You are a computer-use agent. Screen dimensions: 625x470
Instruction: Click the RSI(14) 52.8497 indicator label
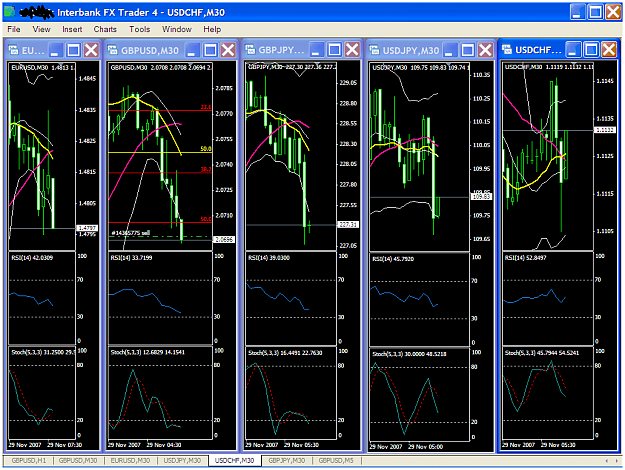tap(525, 258)
